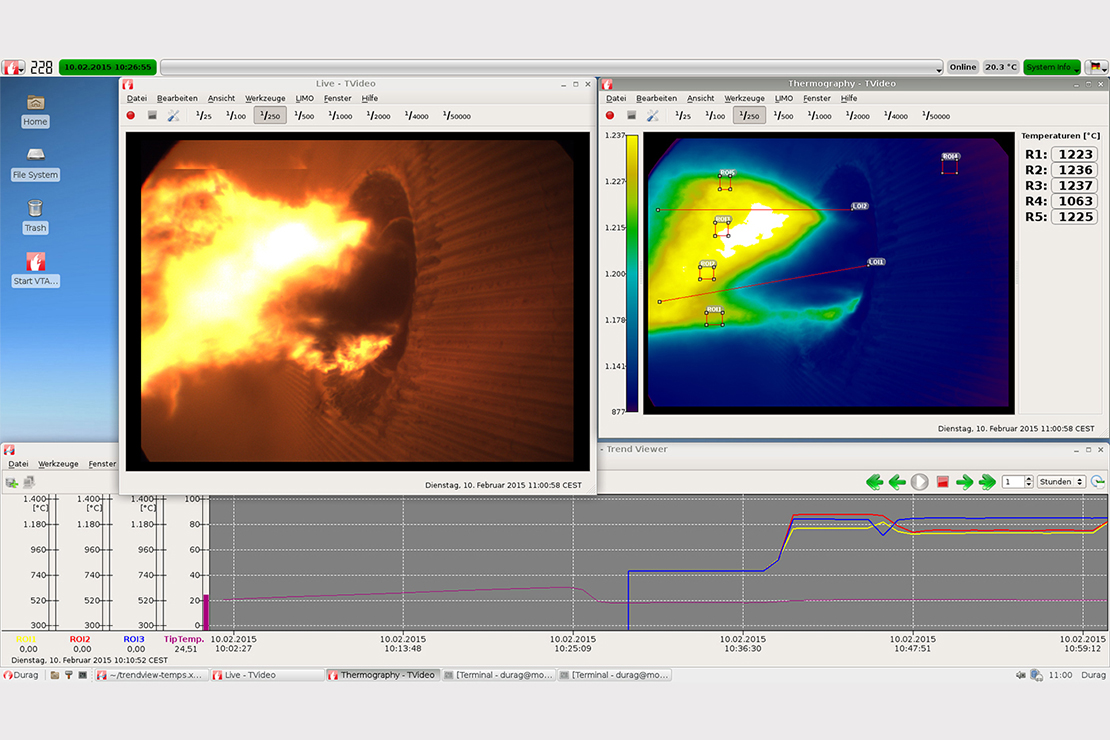Open the Stunden time unit dropdown
The height and width of the screenshot is (740, 1110).
(1061, 482)
